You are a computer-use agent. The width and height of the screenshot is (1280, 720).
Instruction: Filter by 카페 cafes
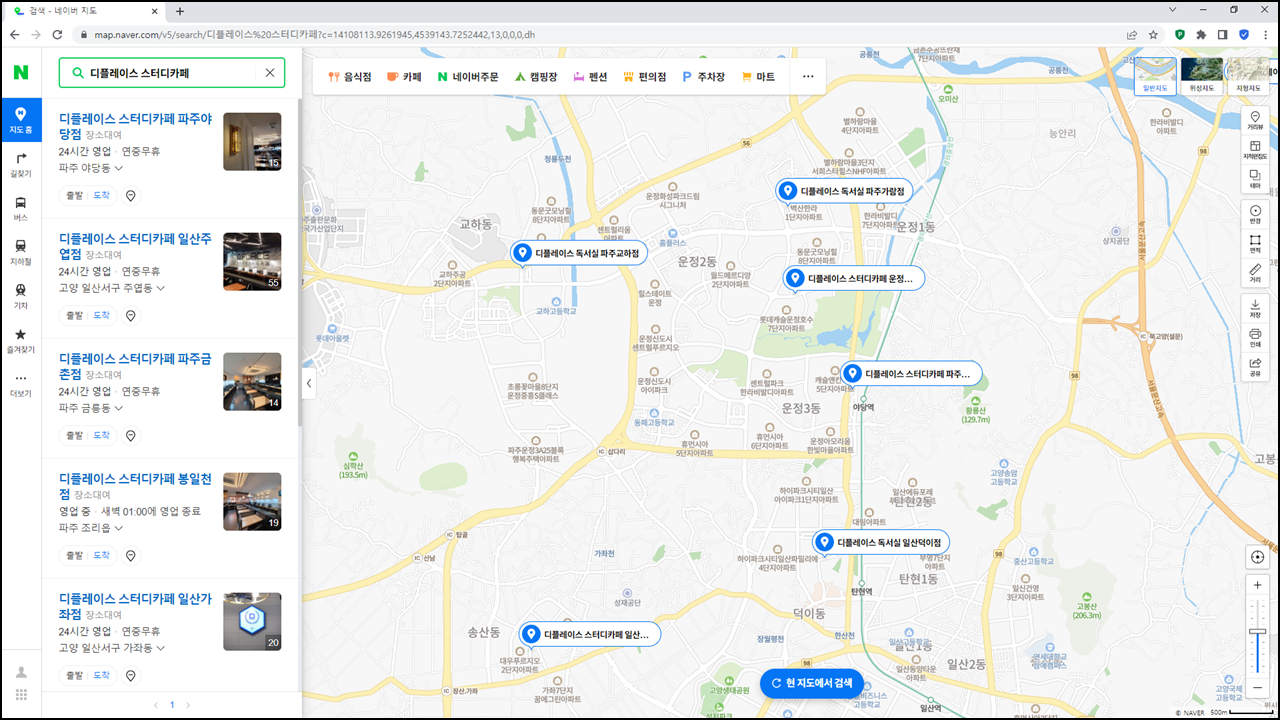pyautogui.click(x=404, y=76)
